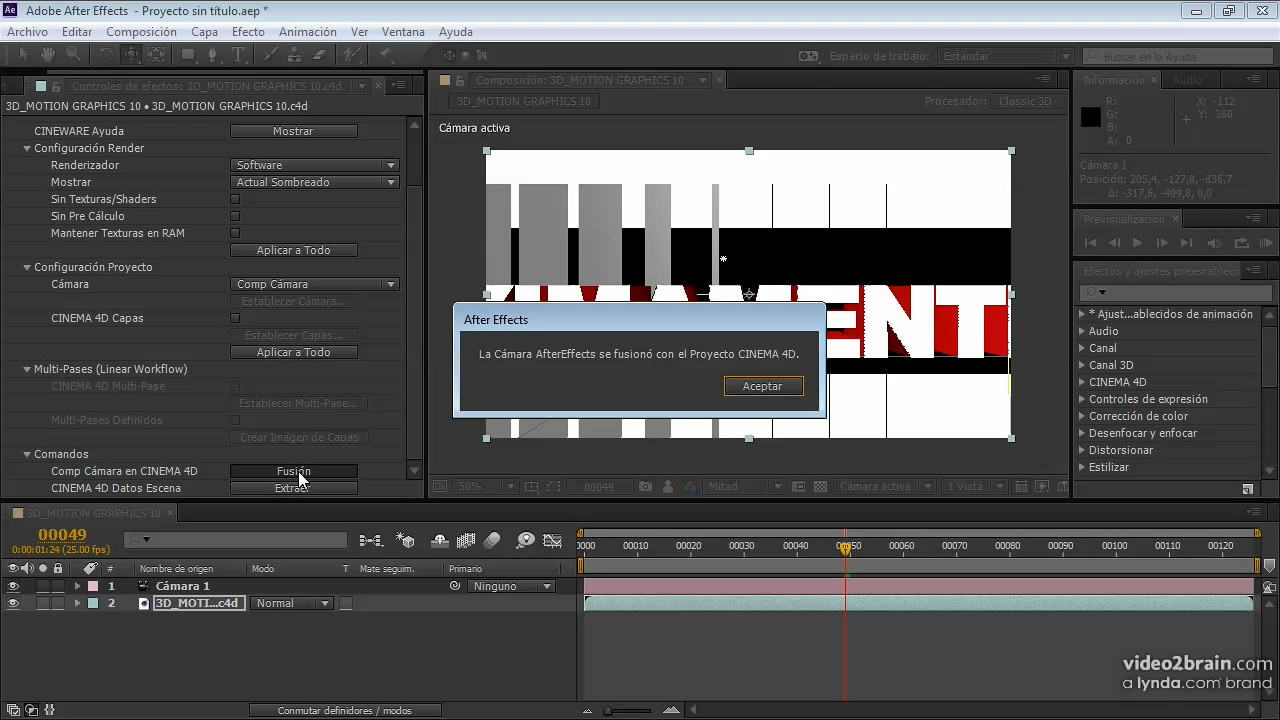Open the Graph Editor

552,541
